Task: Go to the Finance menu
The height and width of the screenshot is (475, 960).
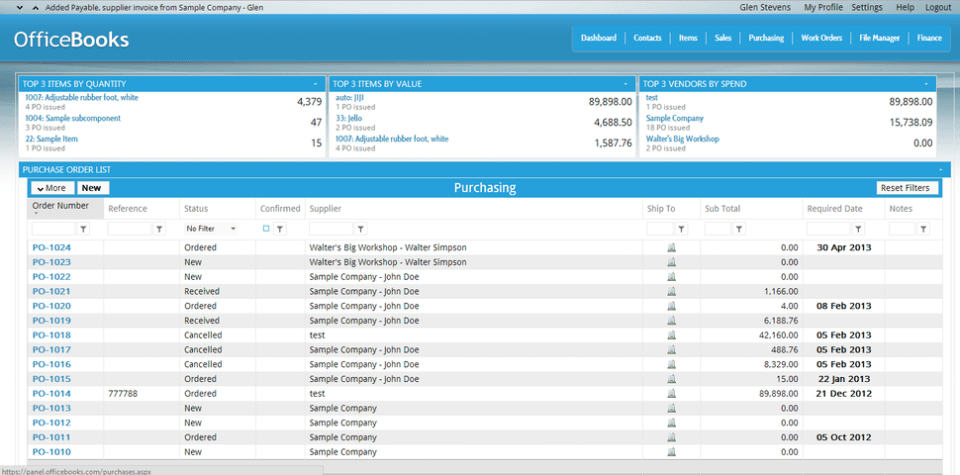Action: 929,38
